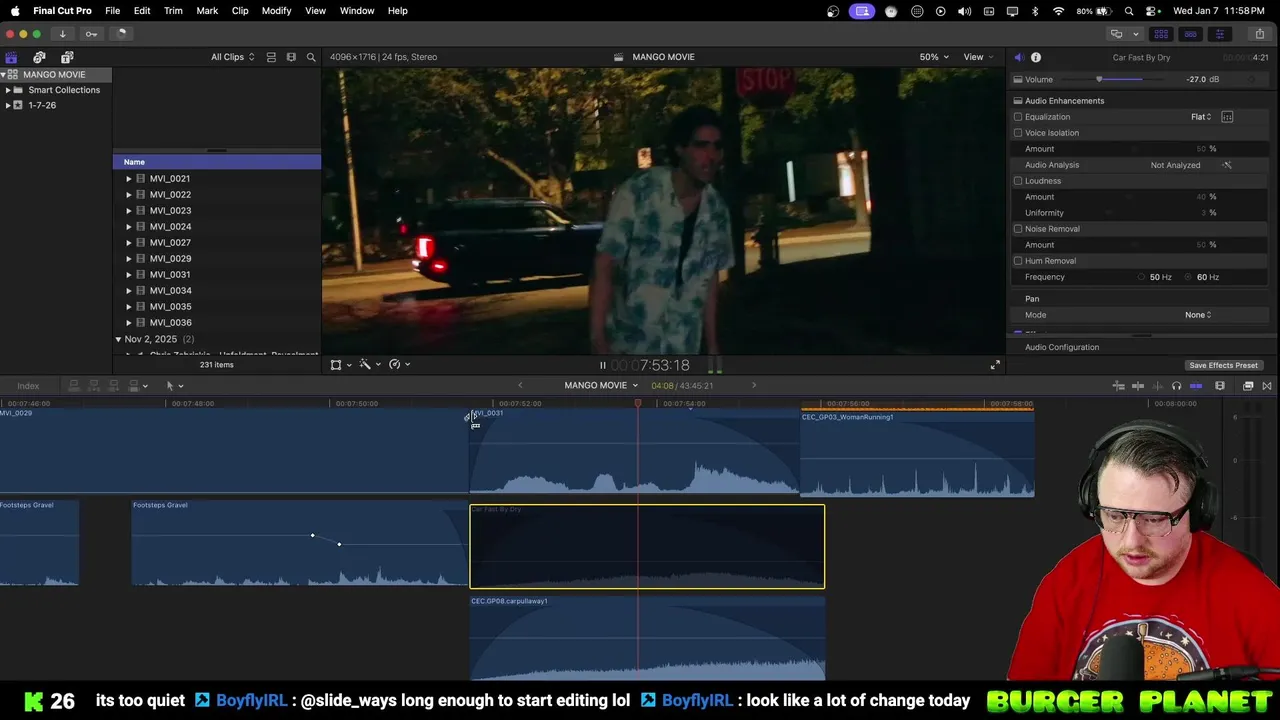Image resolution: width=1280 pixels, height=720 pixels.
Task: Show the Libraries sidebar clapper icon
Action: [11, 57]
